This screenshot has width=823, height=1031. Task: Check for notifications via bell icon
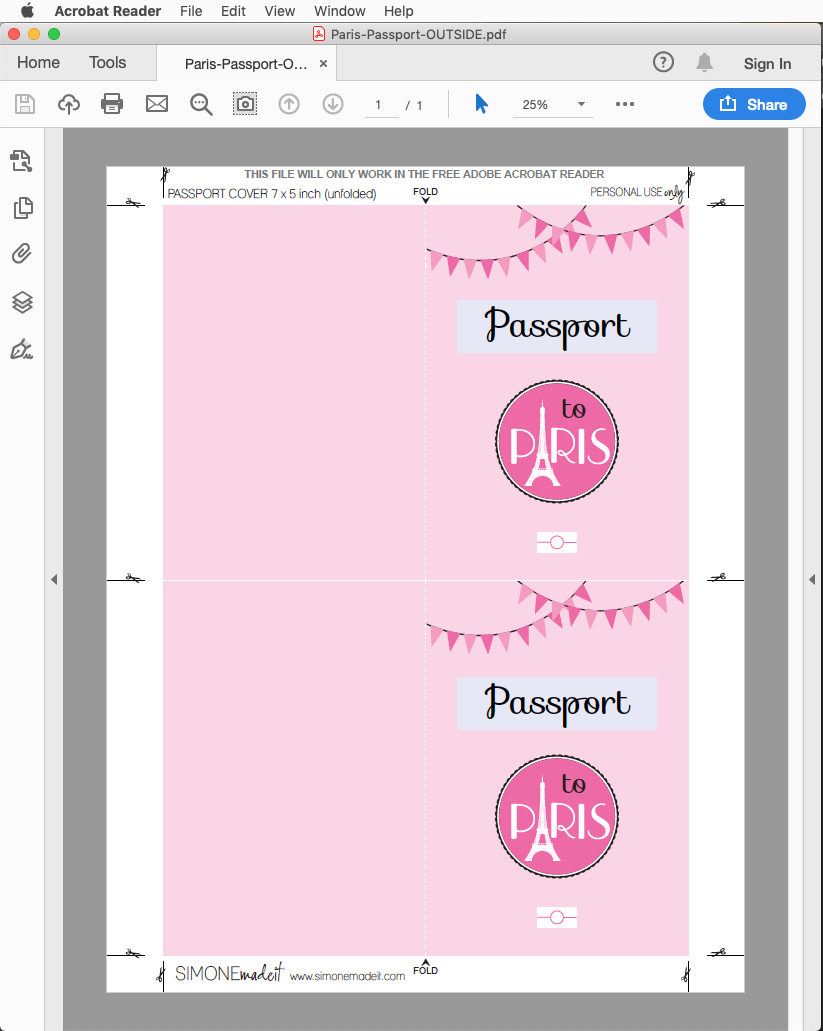704,62
